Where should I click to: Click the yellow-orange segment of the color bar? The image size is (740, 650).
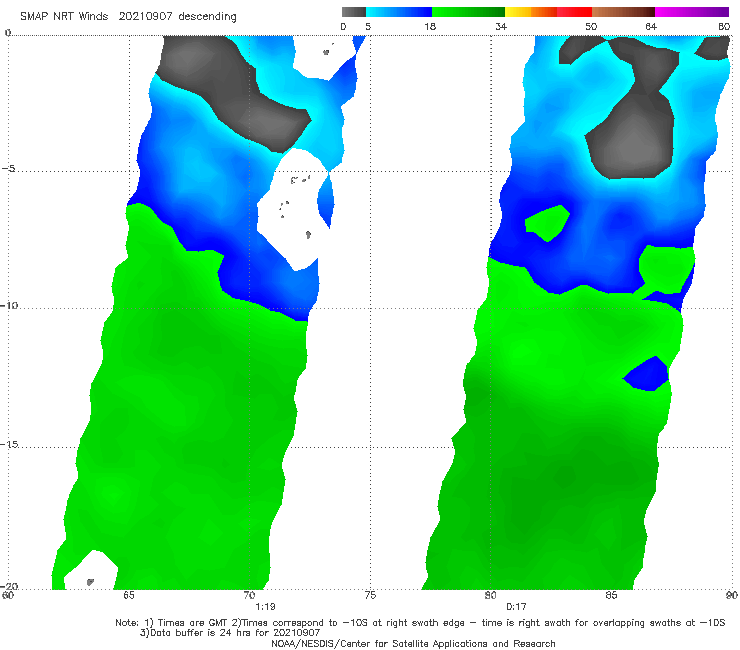(531, 12)
